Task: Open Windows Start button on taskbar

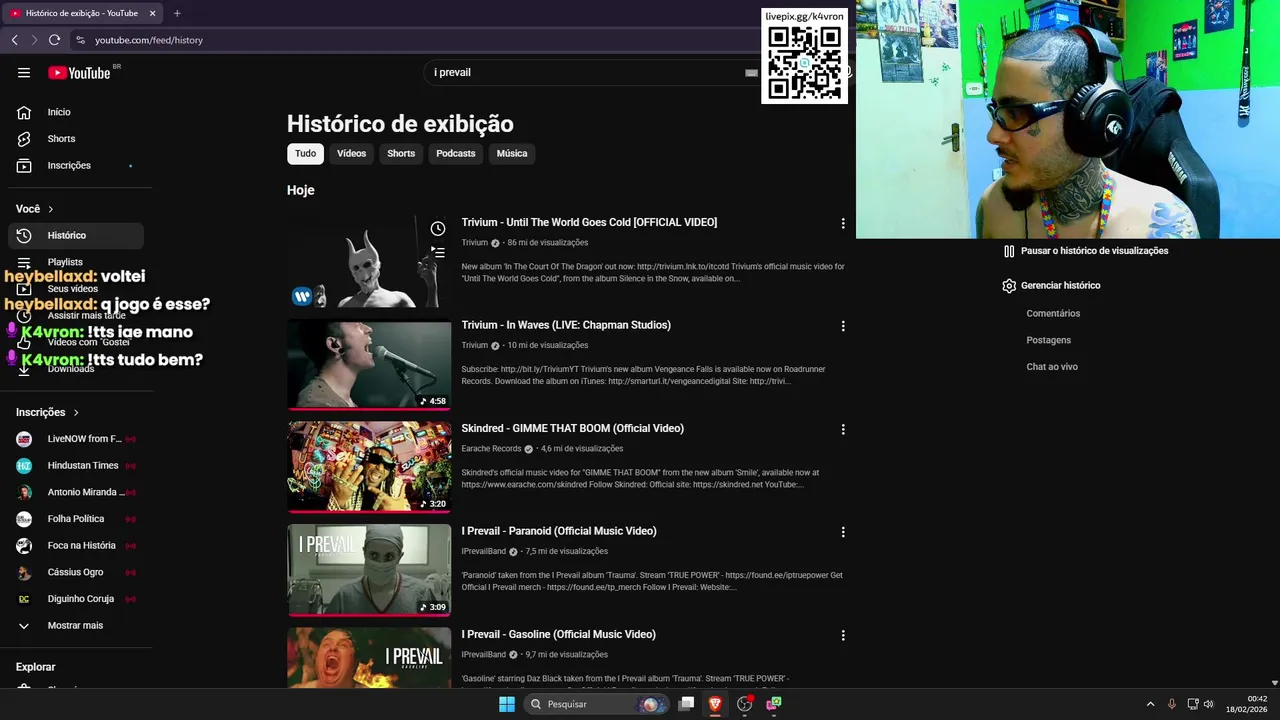Action: click(507, 704)
